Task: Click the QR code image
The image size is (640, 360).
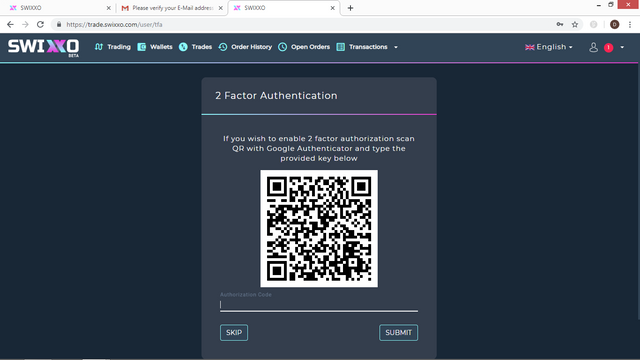Action: 319,229
